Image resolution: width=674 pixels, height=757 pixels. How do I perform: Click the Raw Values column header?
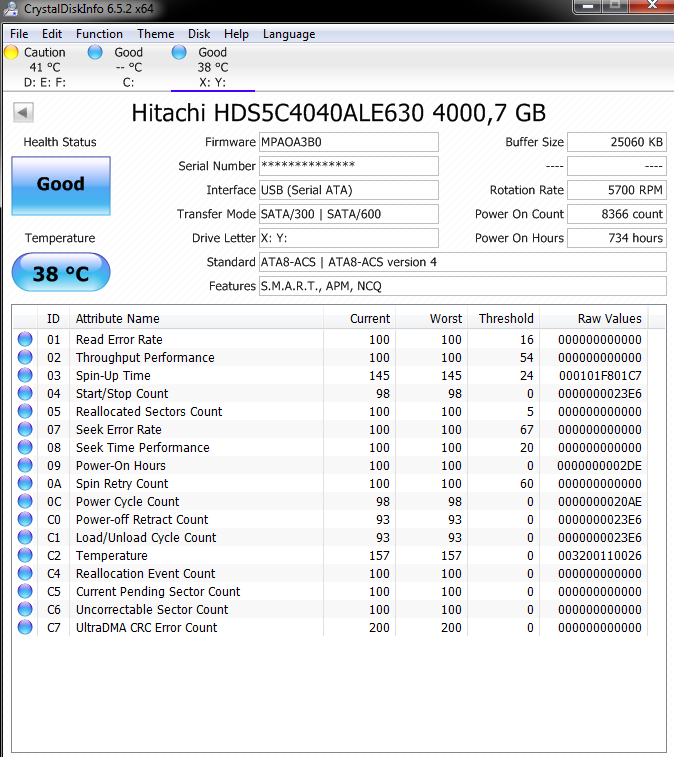tap(594, 319)
